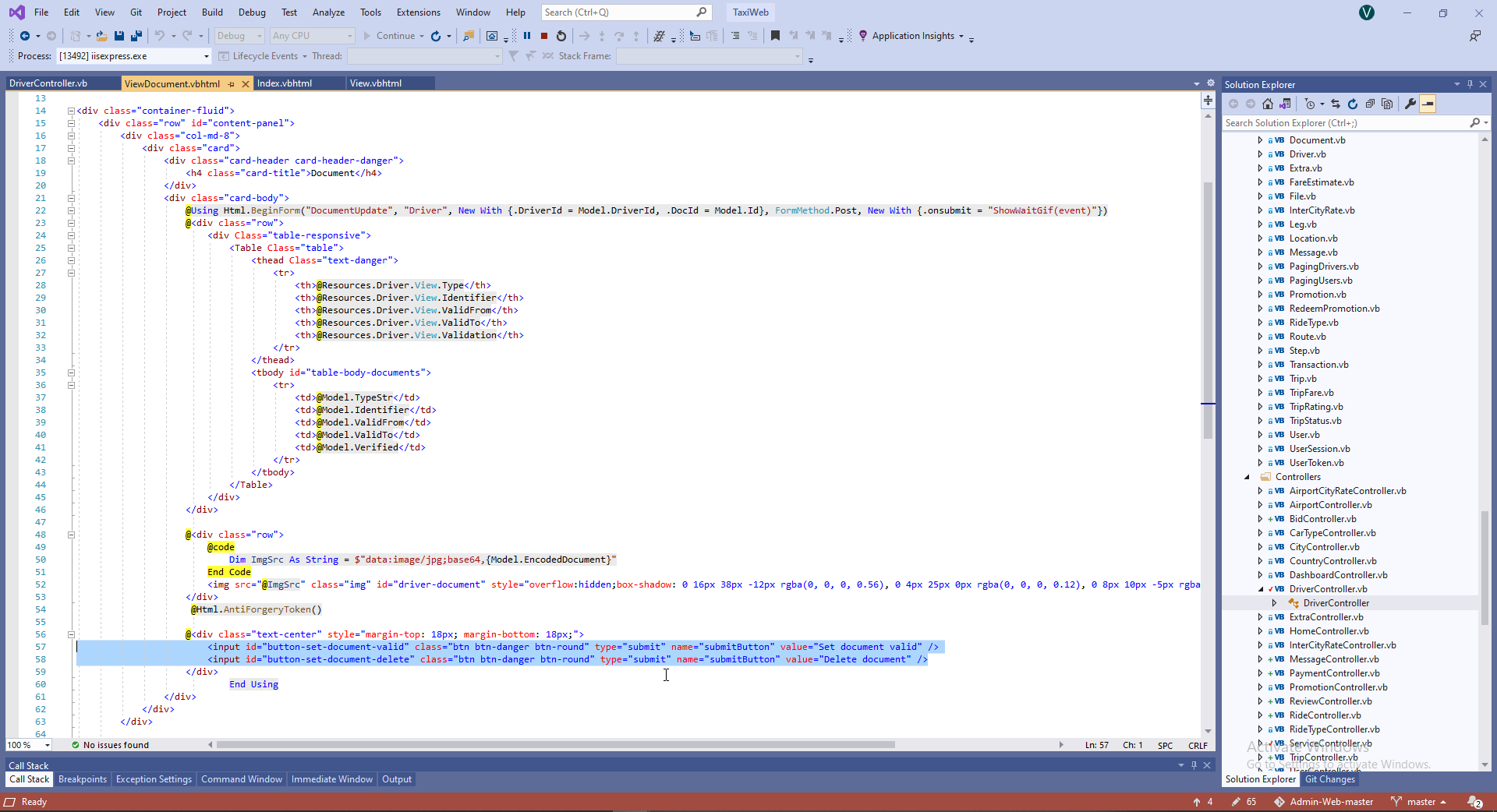Viewport: 1497px width, 812px height.
Task: Toggle the bookmark on the current line
Action: pyautogui.click(x=775, y=36)
